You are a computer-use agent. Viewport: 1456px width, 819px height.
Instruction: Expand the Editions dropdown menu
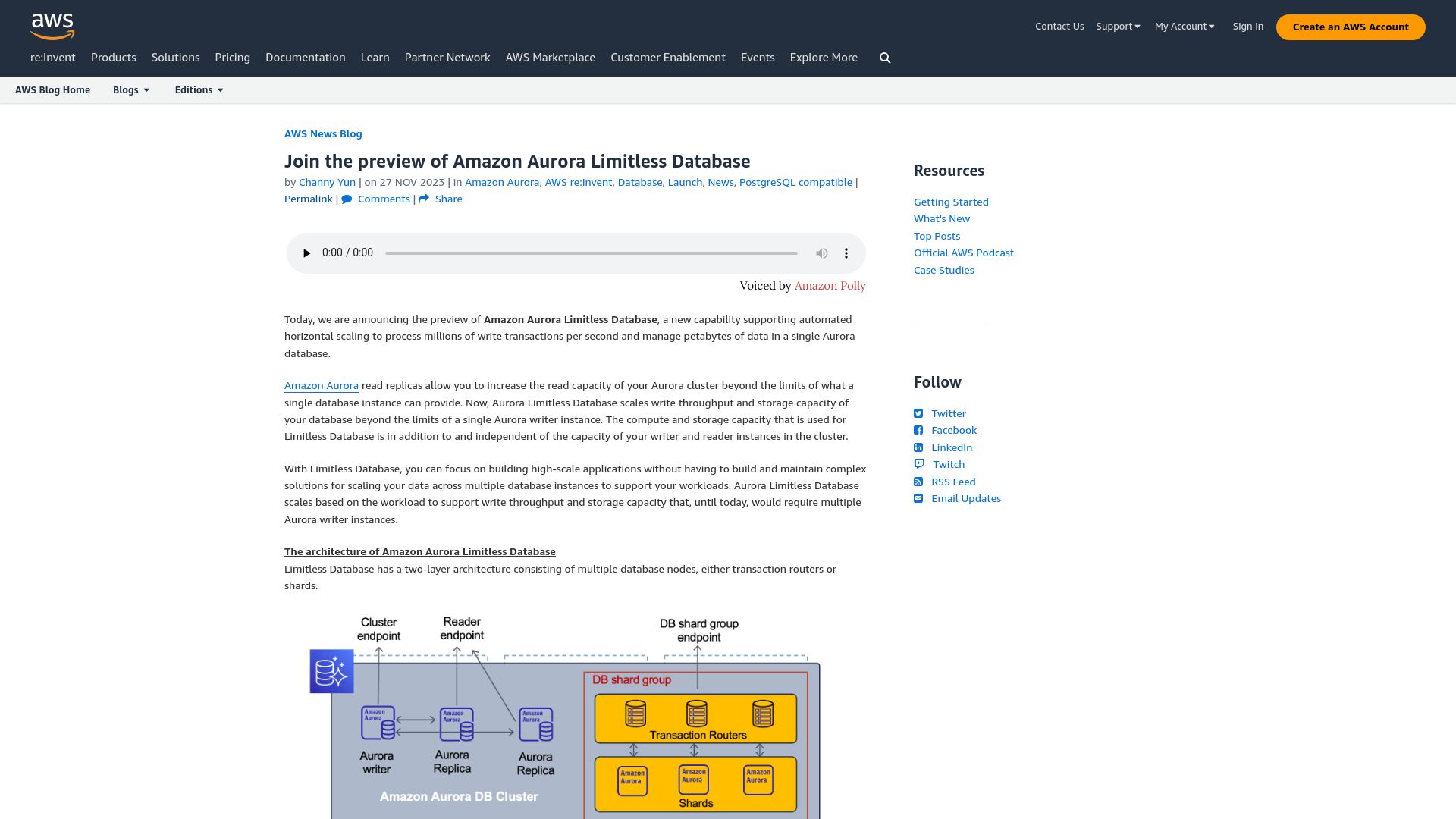click(199, 90)
